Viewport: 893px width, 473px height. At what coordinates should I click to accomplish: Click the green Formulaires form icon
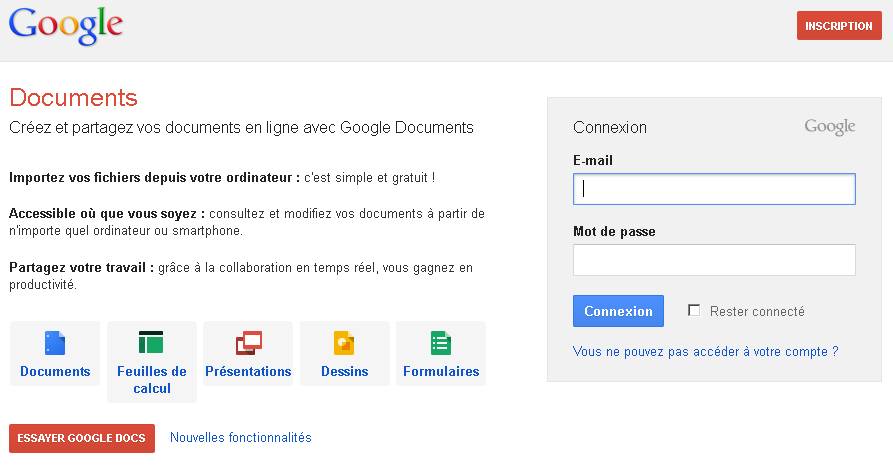tap(441, 343)
